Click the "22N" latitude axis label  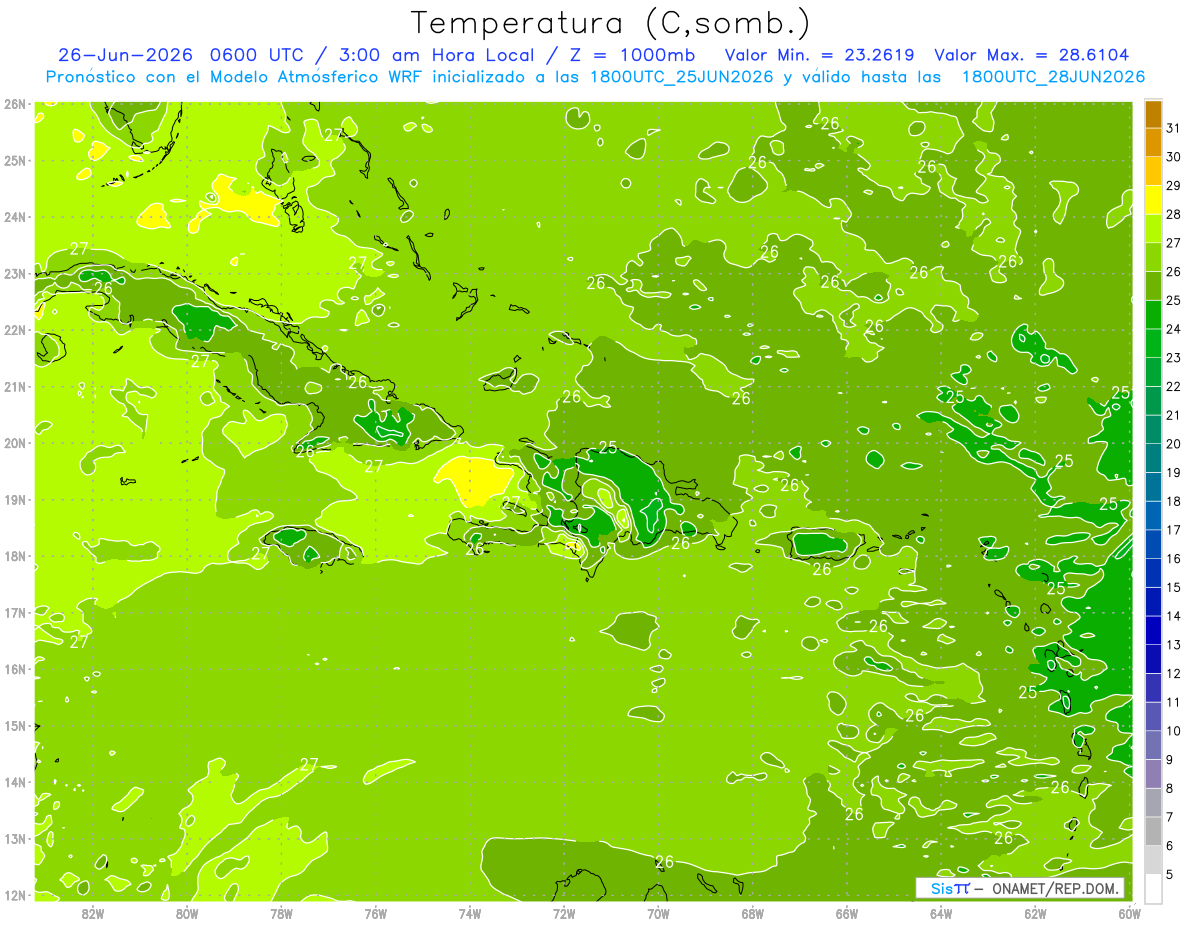tap(15, 330)
